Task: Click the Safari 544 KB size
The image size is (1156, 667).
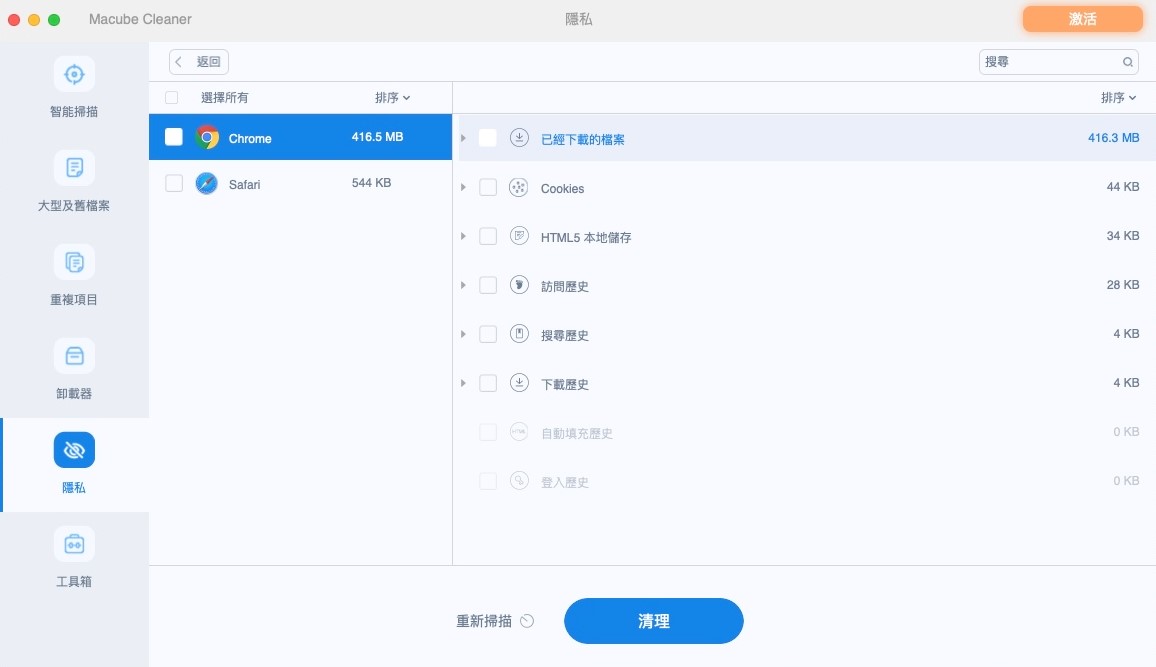Action: (372, 183)
